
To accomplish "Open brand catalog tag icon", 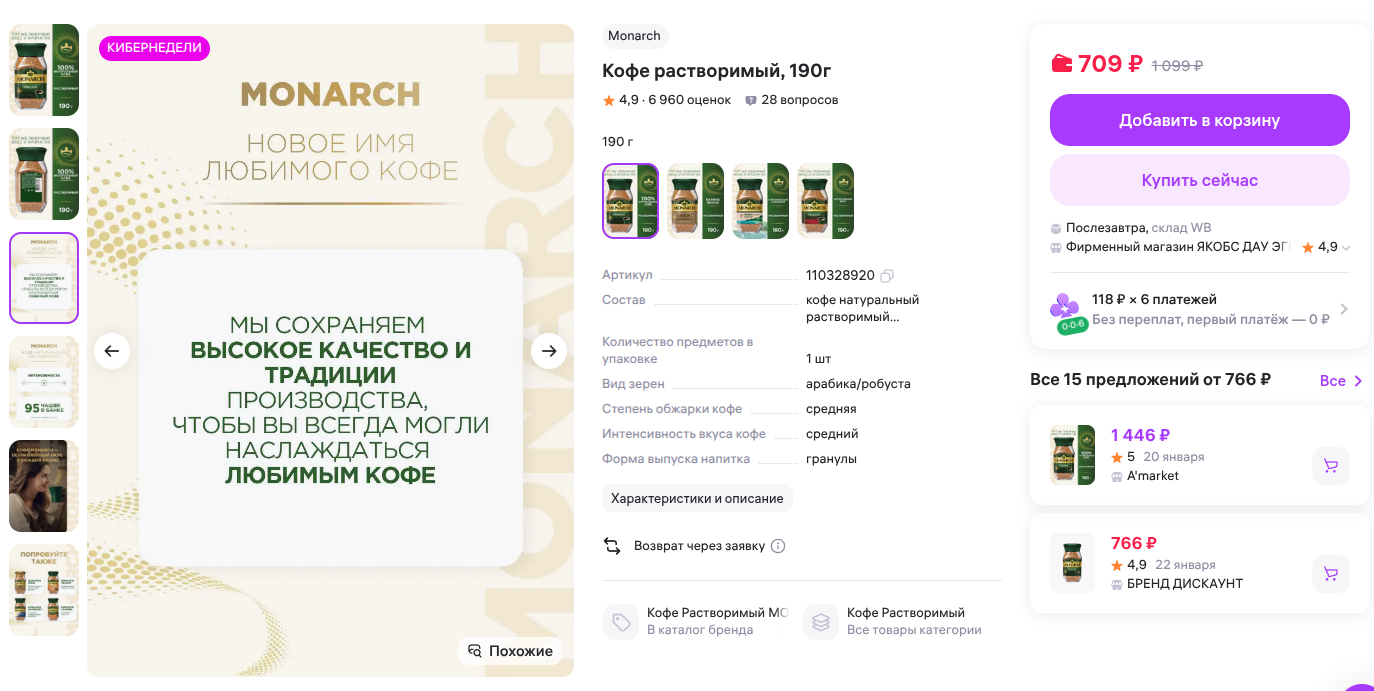I will click(621, 621).
